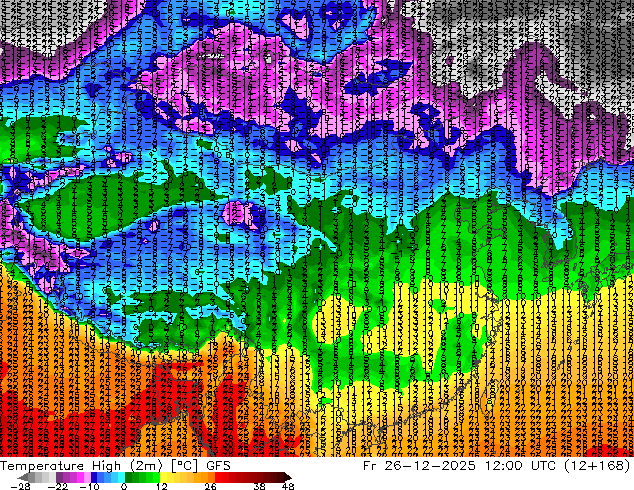This screenshot has width=634, height=490.
Task: Select the '48' legend scale label
Action: [288, 486]
